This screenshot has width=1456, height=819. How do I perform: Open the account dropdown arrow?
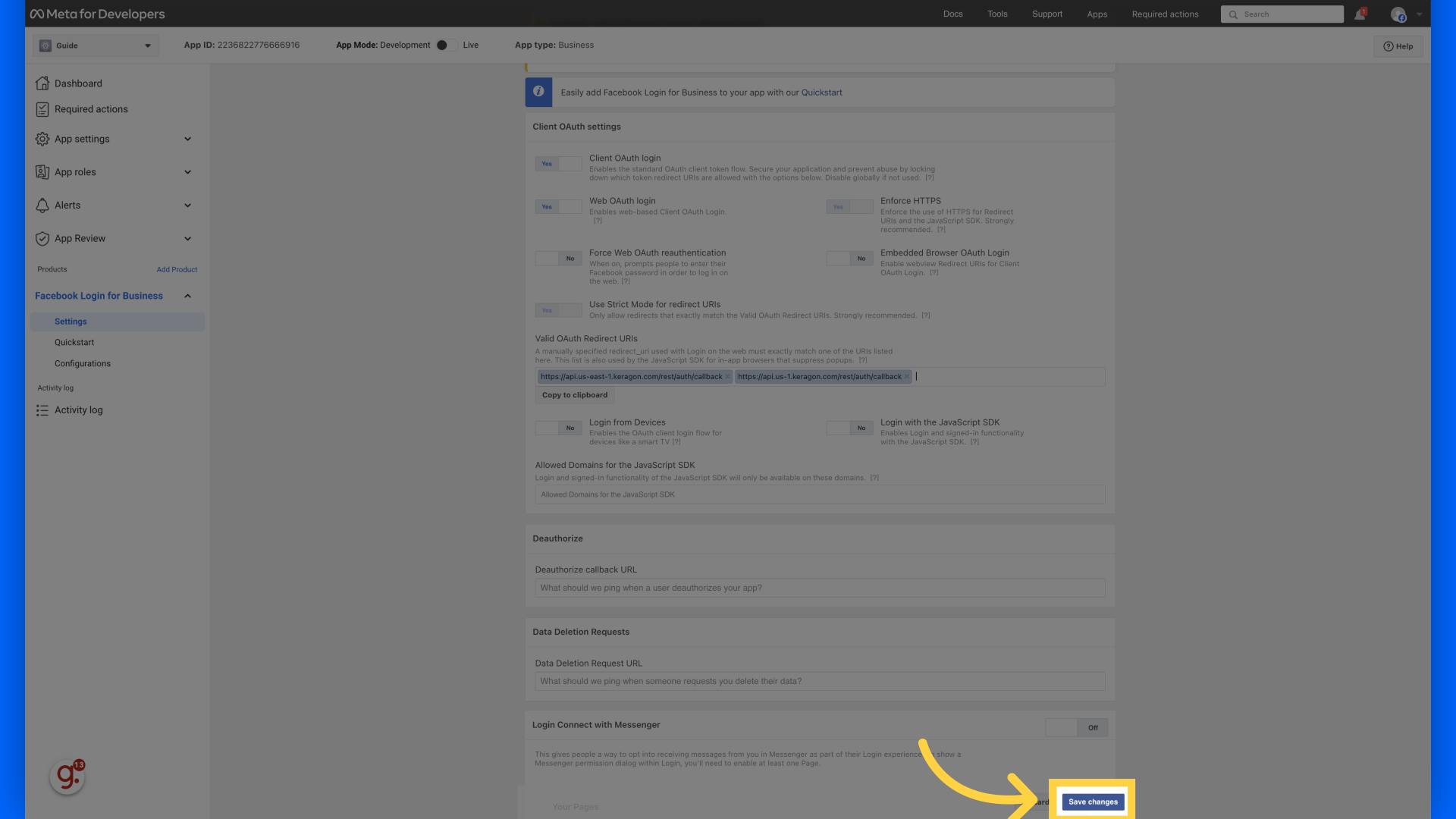[1420, 14]
